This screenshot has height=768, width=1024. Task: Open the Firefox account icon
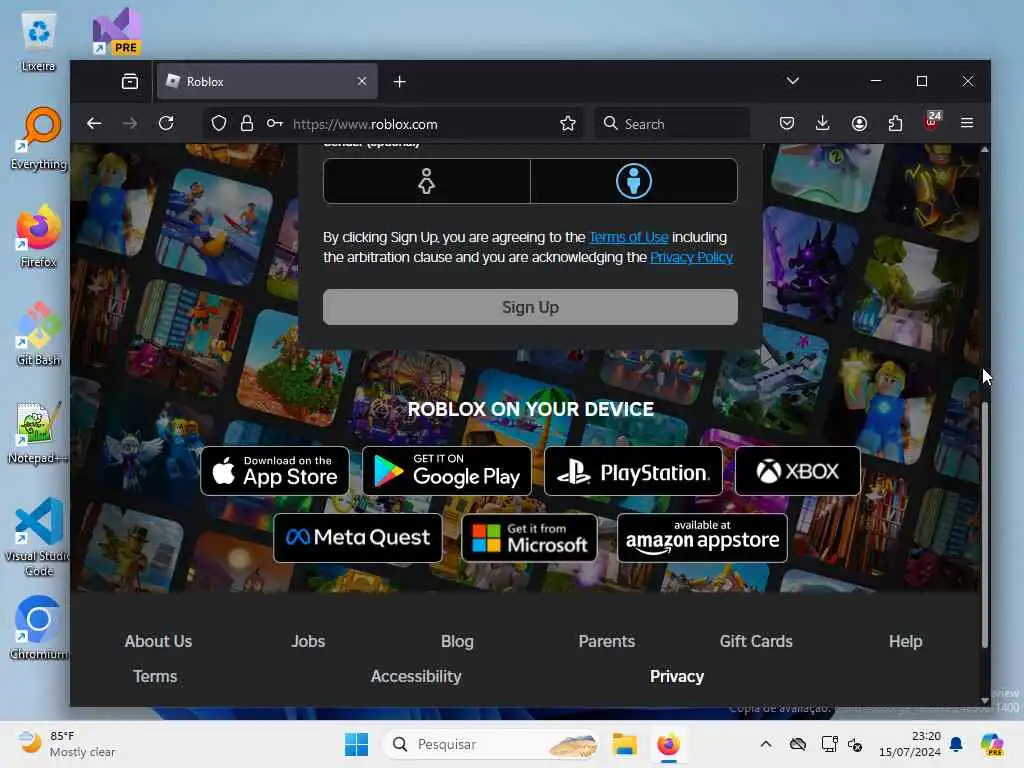(x=859, y=123)
